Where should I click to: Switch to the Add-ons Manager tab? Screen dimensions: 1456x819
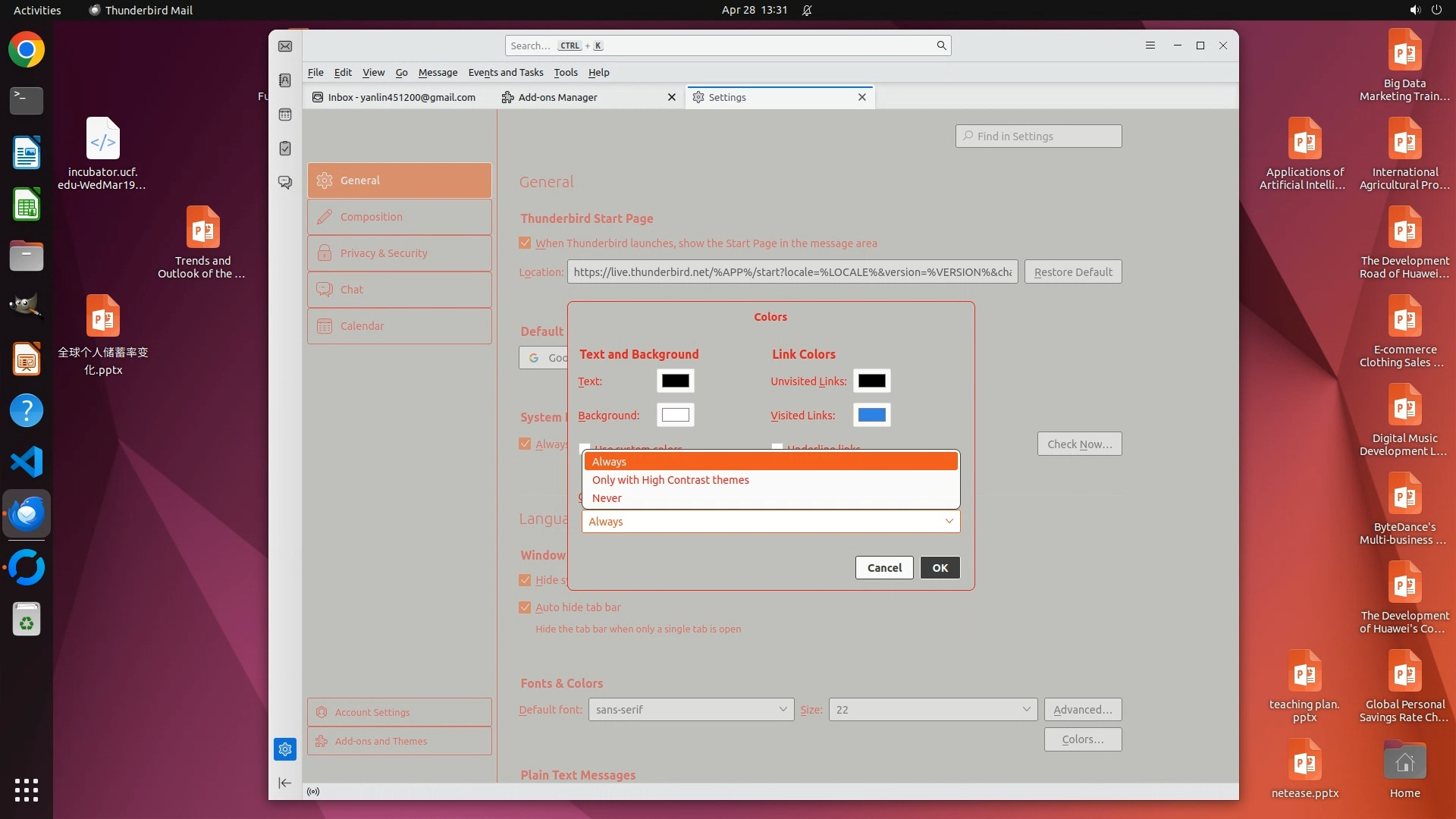pyautogui.click(x=558, y=97)
